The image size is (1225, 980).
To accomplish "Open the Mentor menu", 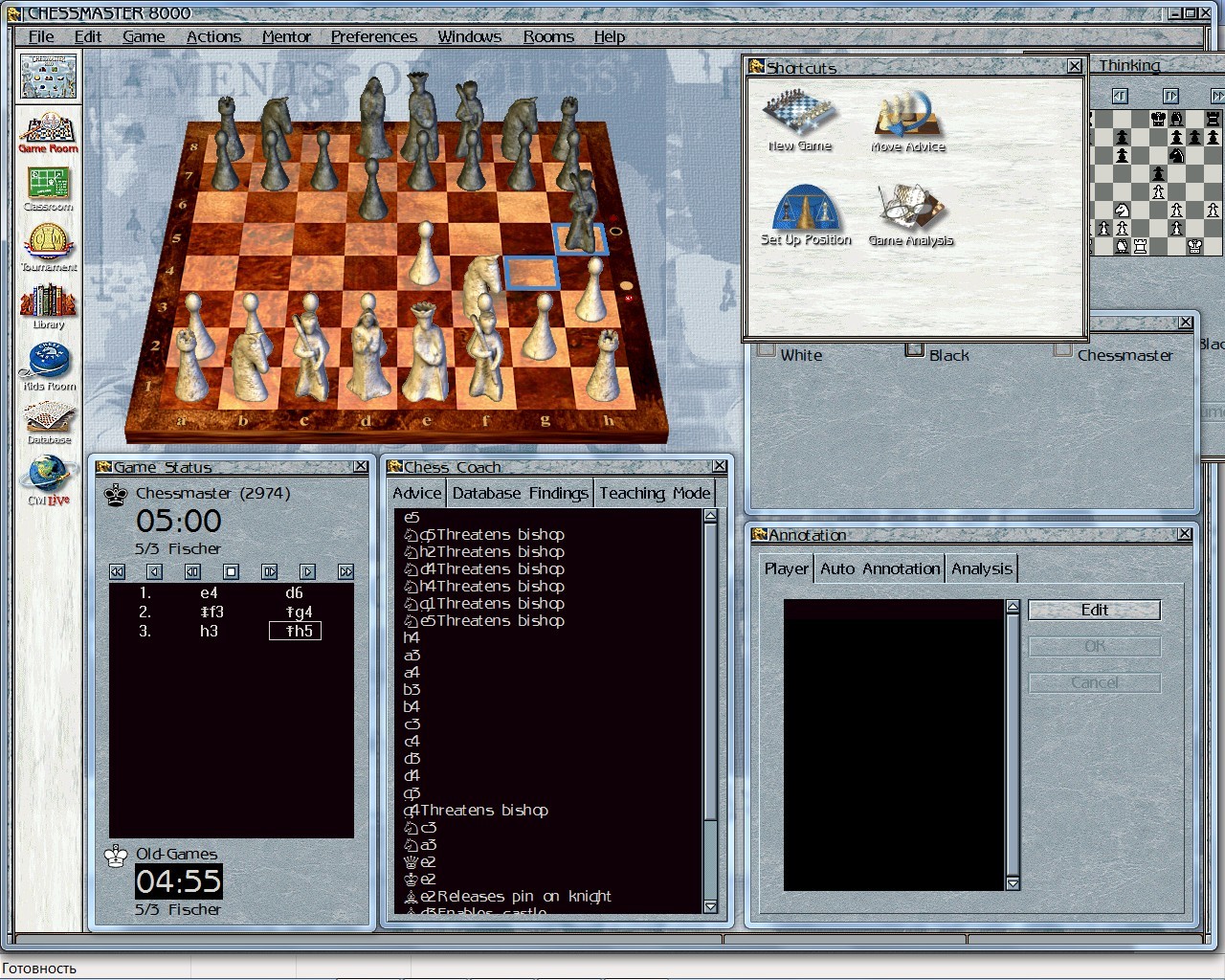I will 286,36.
